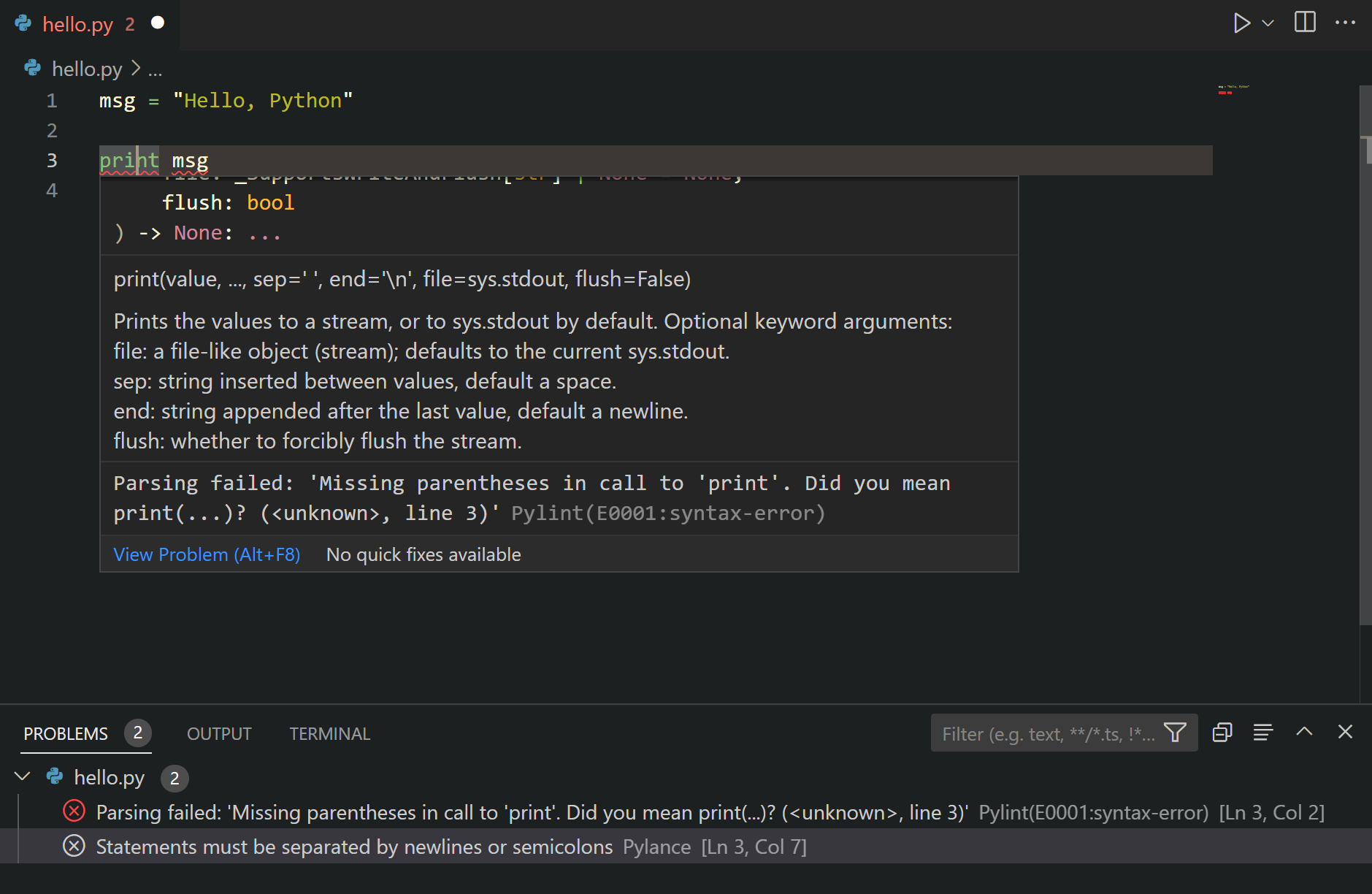Screen dimensions: 1372x894
Task: Click the error icon beside the Pylint message
Action: click(x=74, y=811)
